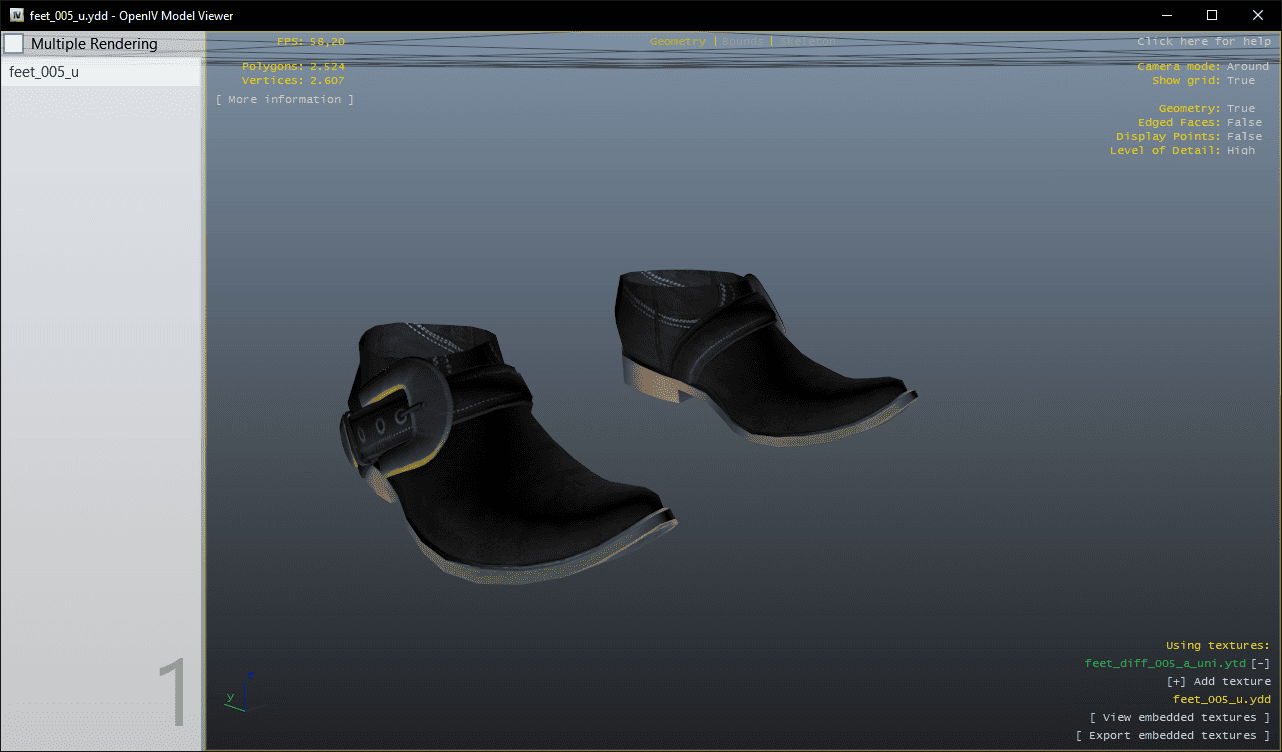Change Level of Detail from High
This screenshot has width=1282, height=752.
coord(1240,151)
